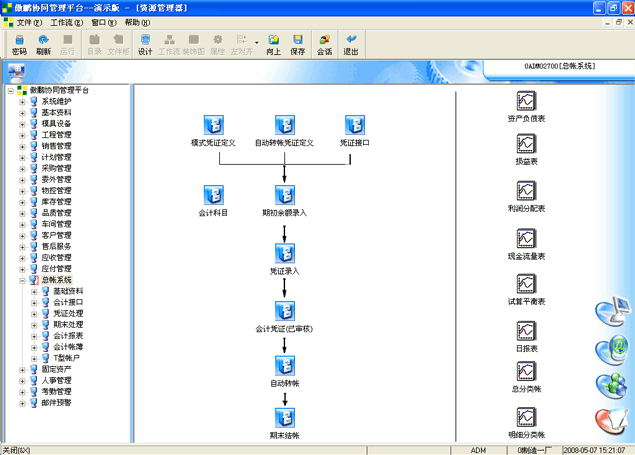Click the 自动转帐 workflow icon

pyautogui.click(x=284, y=365)
